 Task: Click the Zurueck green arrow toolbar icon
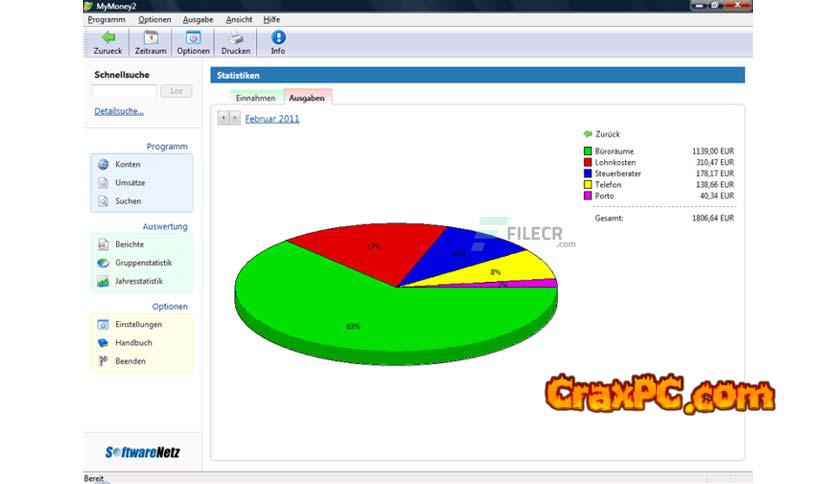point(108,38)
